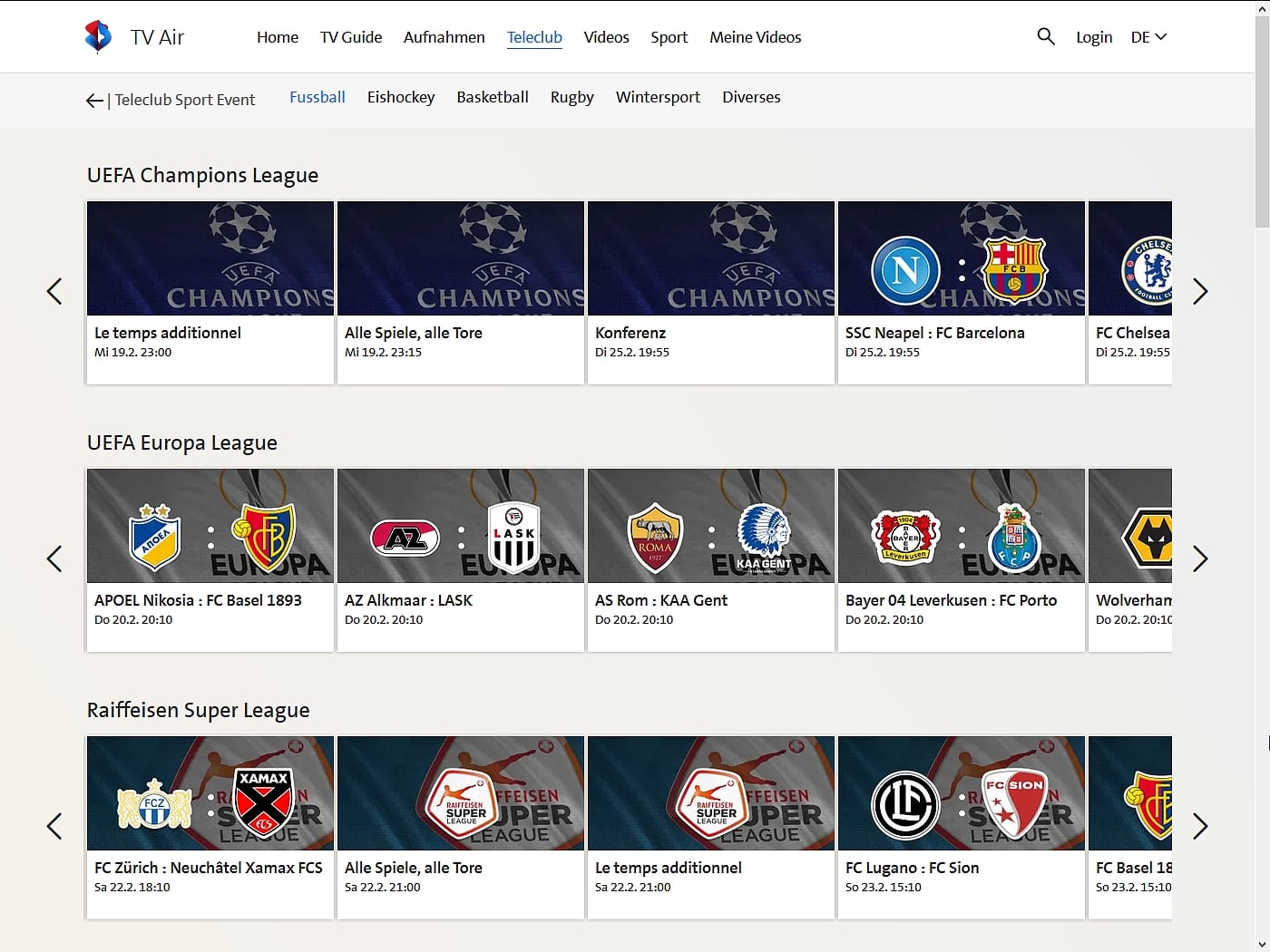Open the TV Guide menu item
This screenshot has width=1270, height=952.
351,37
